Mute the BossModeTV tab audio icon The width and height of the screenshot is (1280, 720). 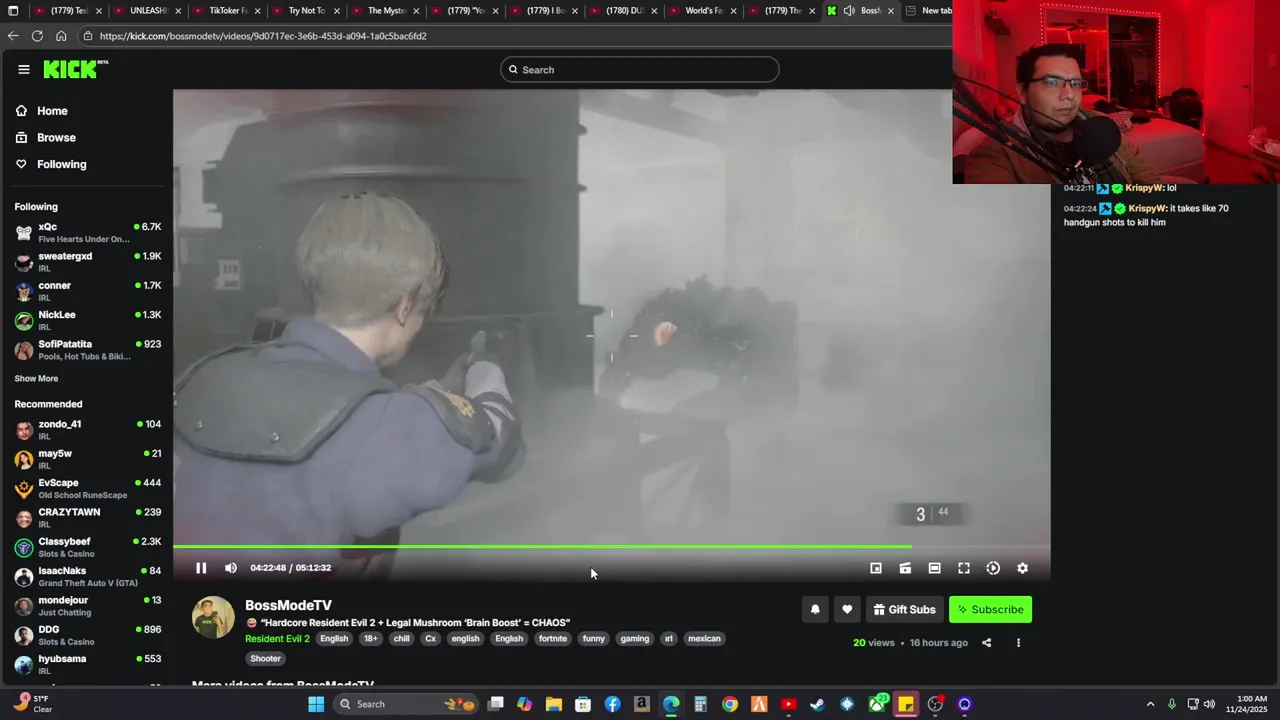(x=849, y=11)
